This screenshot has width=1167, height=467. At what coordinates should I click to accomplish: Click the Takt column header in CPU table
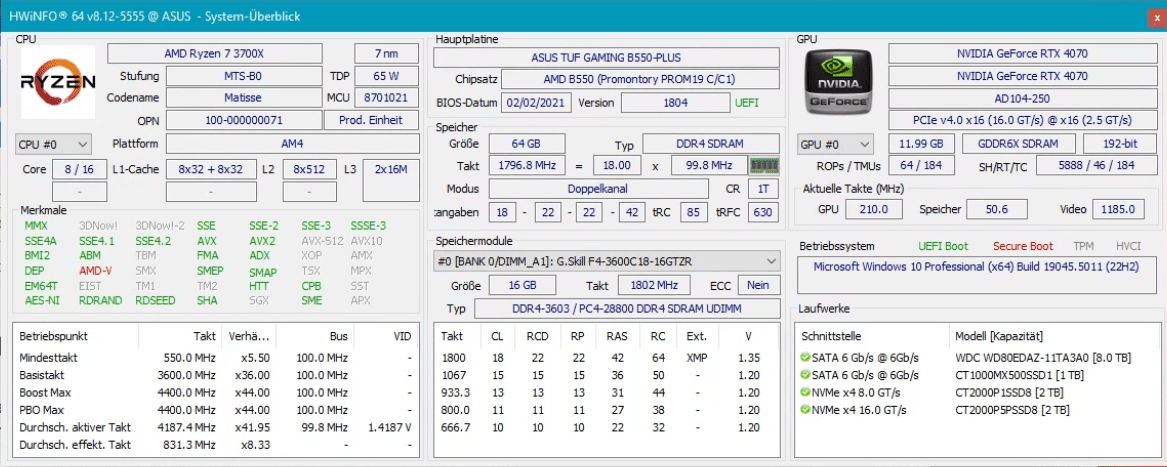pos(204,336)
